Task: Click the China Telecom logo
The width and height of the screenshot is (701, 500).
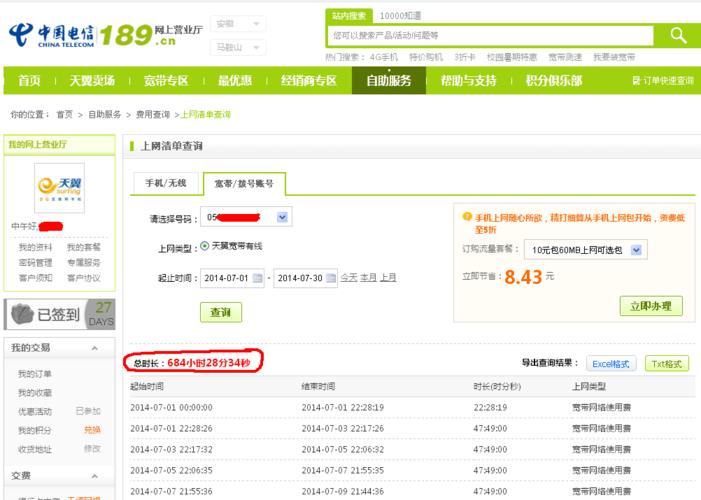Action: (x=52, y=35)
